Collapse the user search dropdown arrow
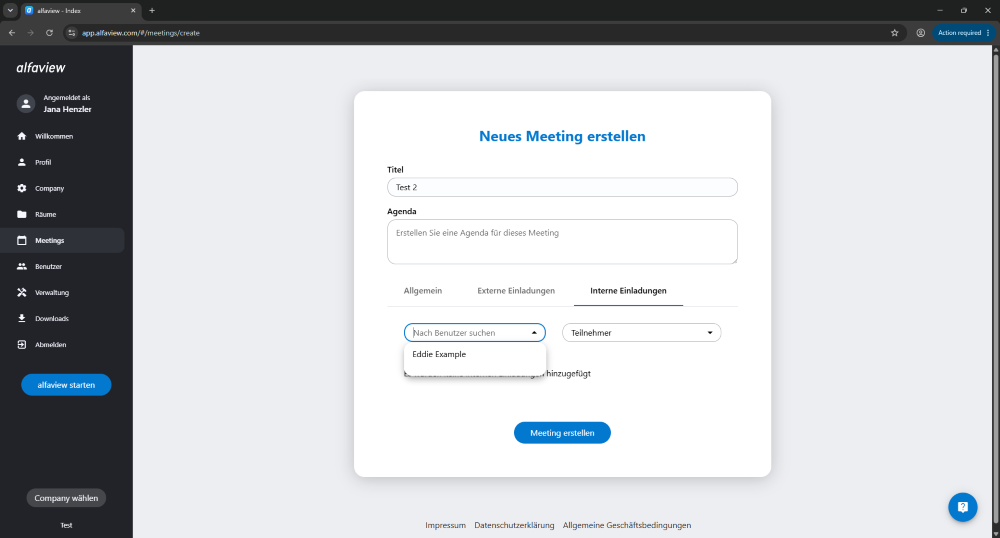Image resolution: width=1000 pixels, height=538 pixels. tap(534, 333)
